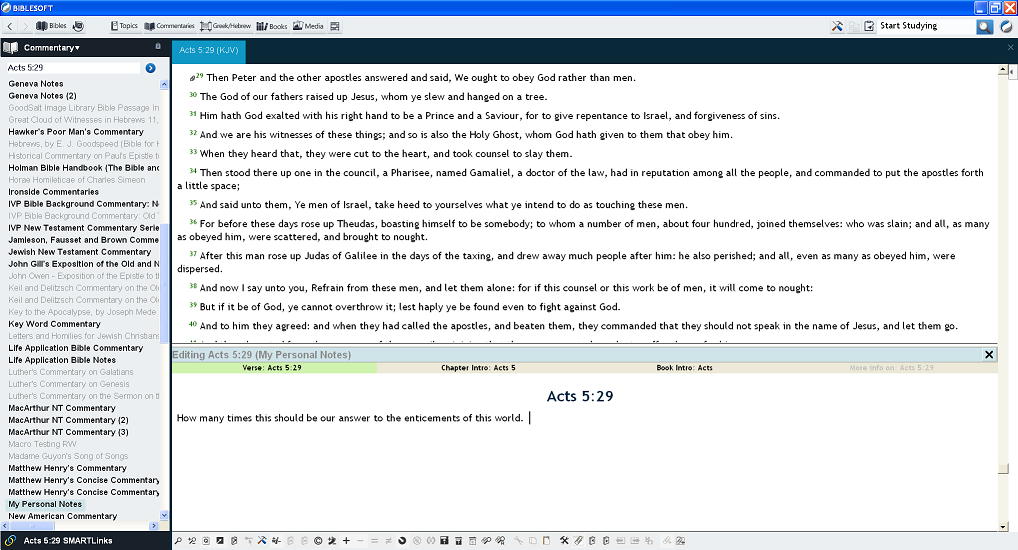
Task: Select the Chapter Intro: Acts 5 tab
Action: coord(478,368)
